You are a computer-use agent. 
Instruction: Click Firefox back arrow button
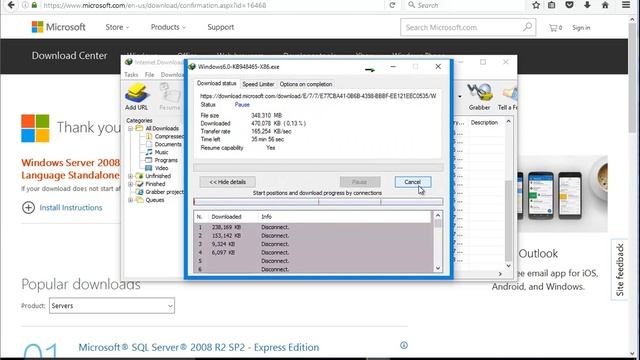click(11, 5)
